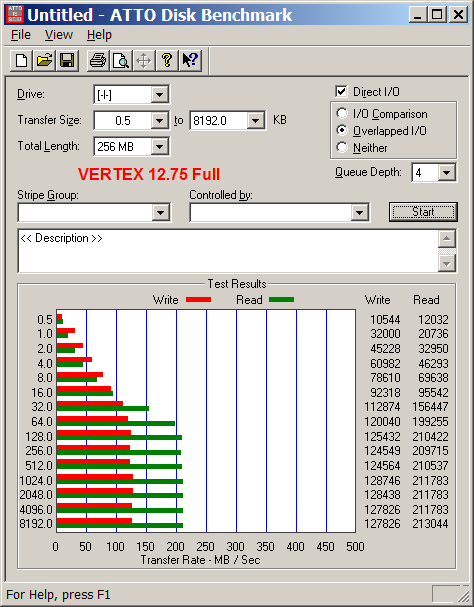This screenshot has height=607, width=474.
Task: Expand the Transfer Size maximum 8192.0 dropdown
Action: [255, 121]
